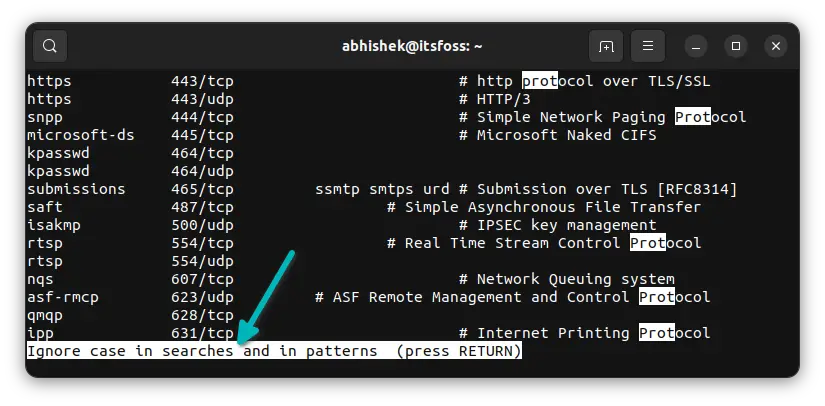This screenshot has height=406, width=825.
Task: Click the "submissions" service entry
Action: pyautogui.click(x=76, y=189)
